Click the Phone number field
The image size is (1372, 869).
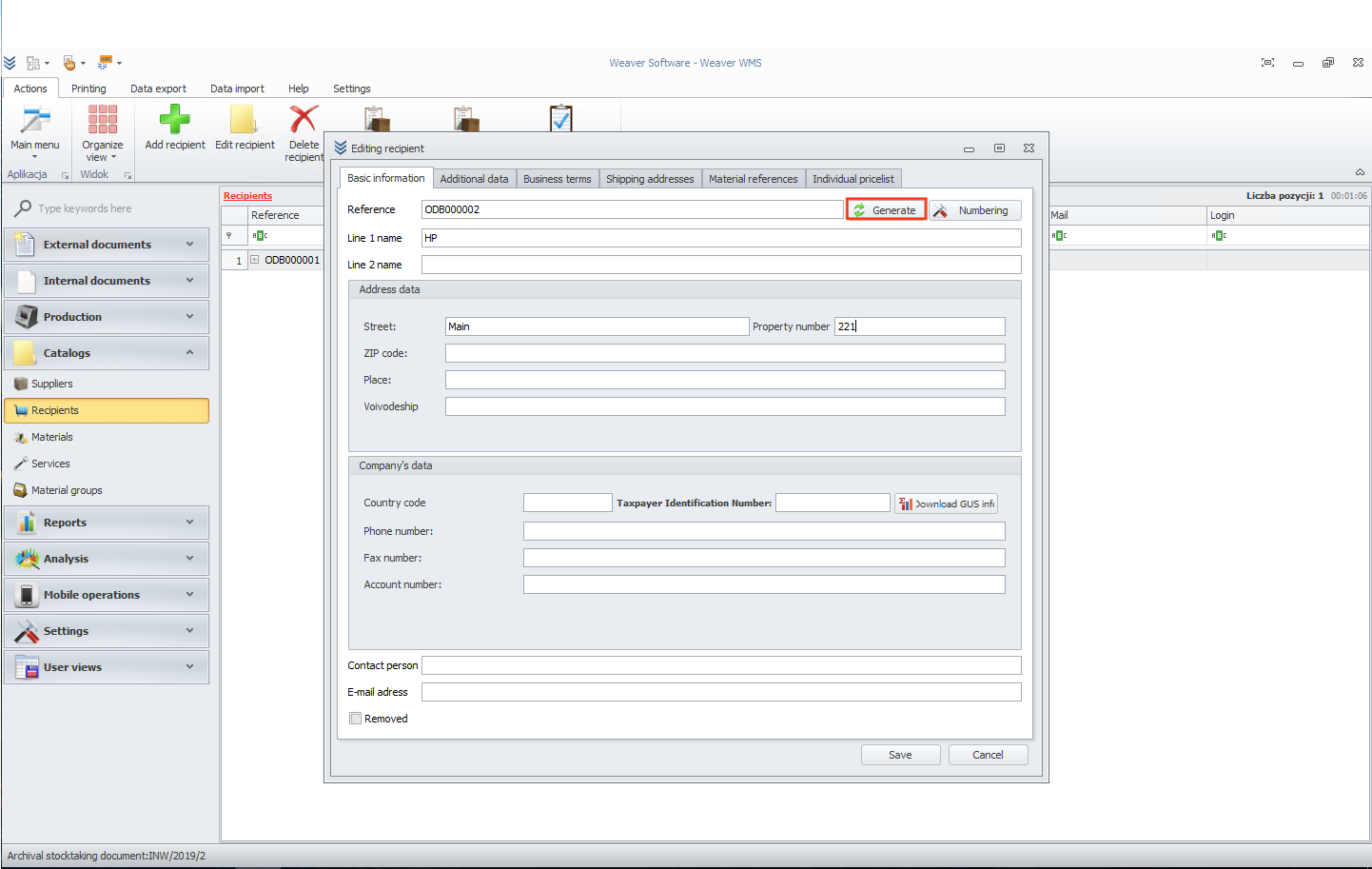[764, 531]
